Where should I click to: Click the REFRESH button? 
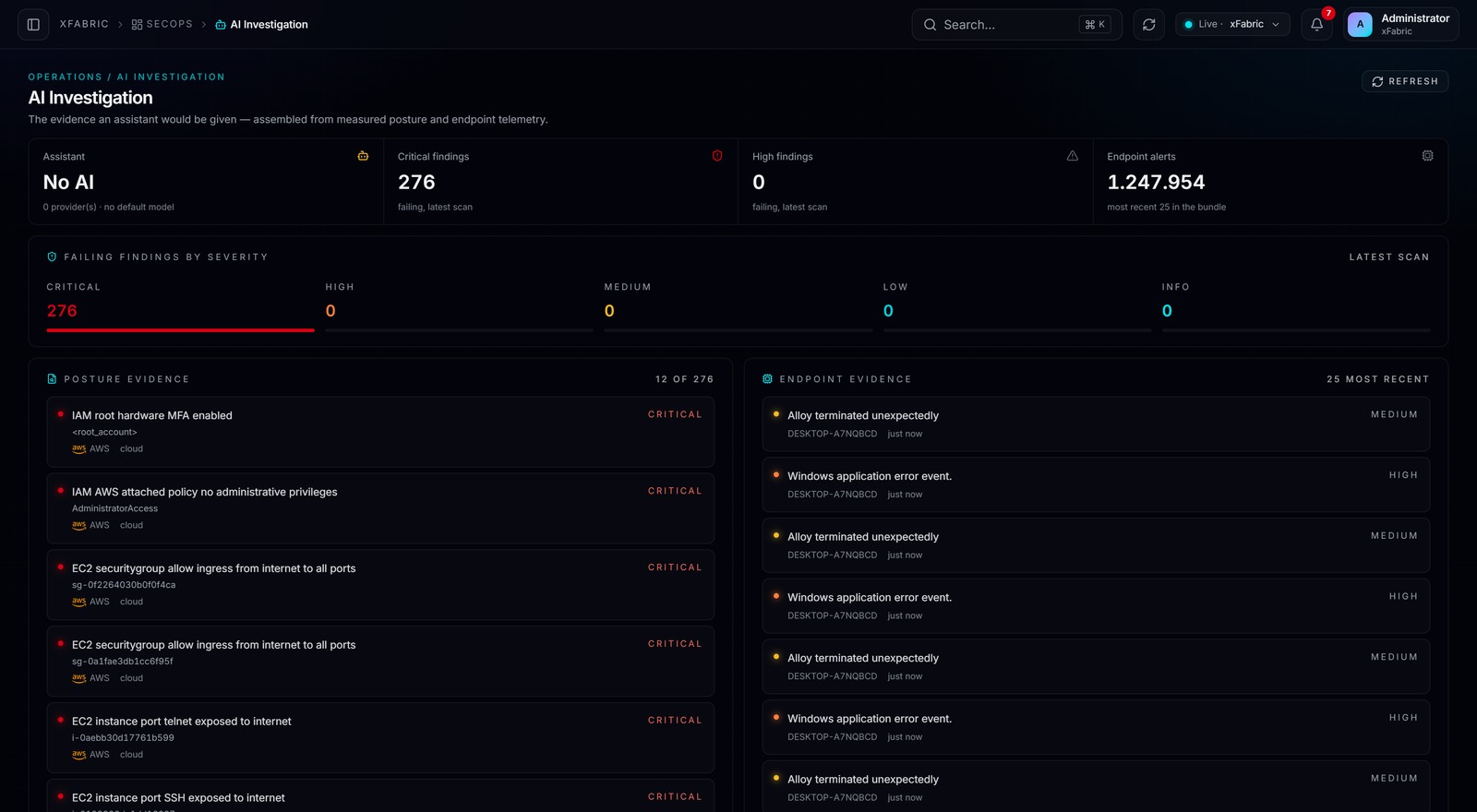pyautogui.click(x=1404, y=81)
